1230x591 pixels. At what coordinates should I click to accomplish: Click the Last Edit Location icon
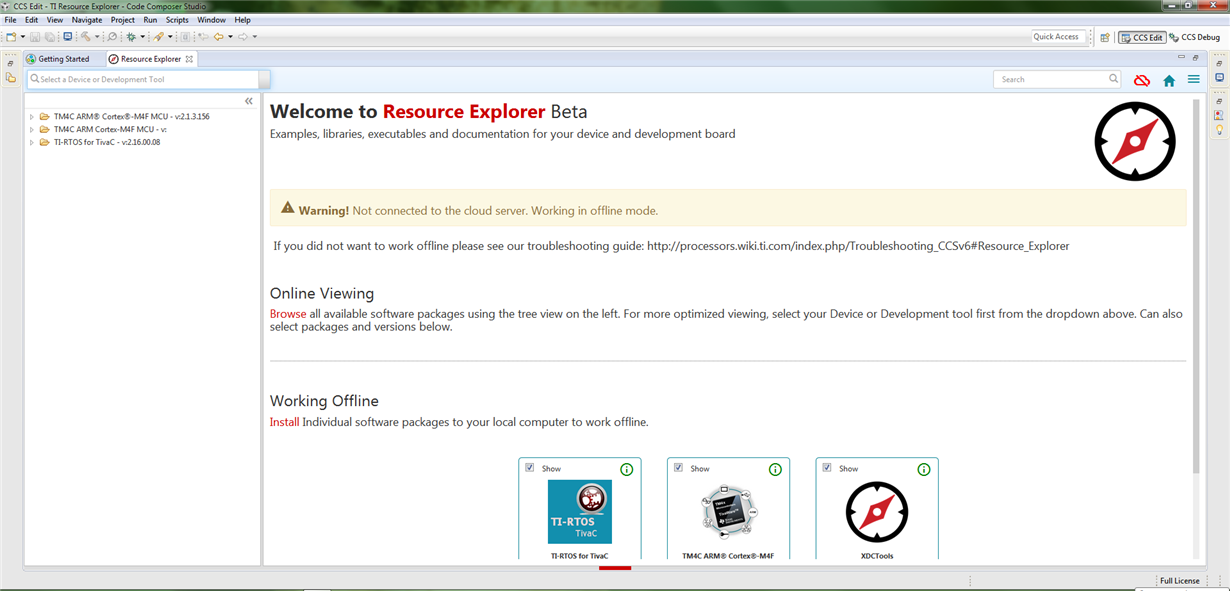click(203, 37)
